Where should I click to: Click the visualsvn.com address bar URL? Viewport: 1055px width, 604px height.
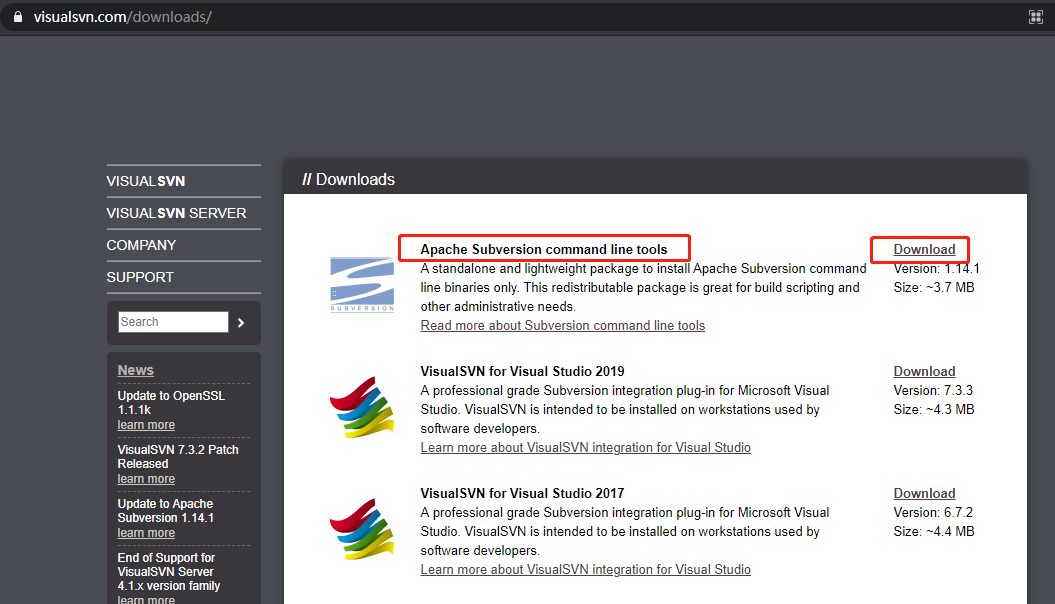(x=122, y=17)
